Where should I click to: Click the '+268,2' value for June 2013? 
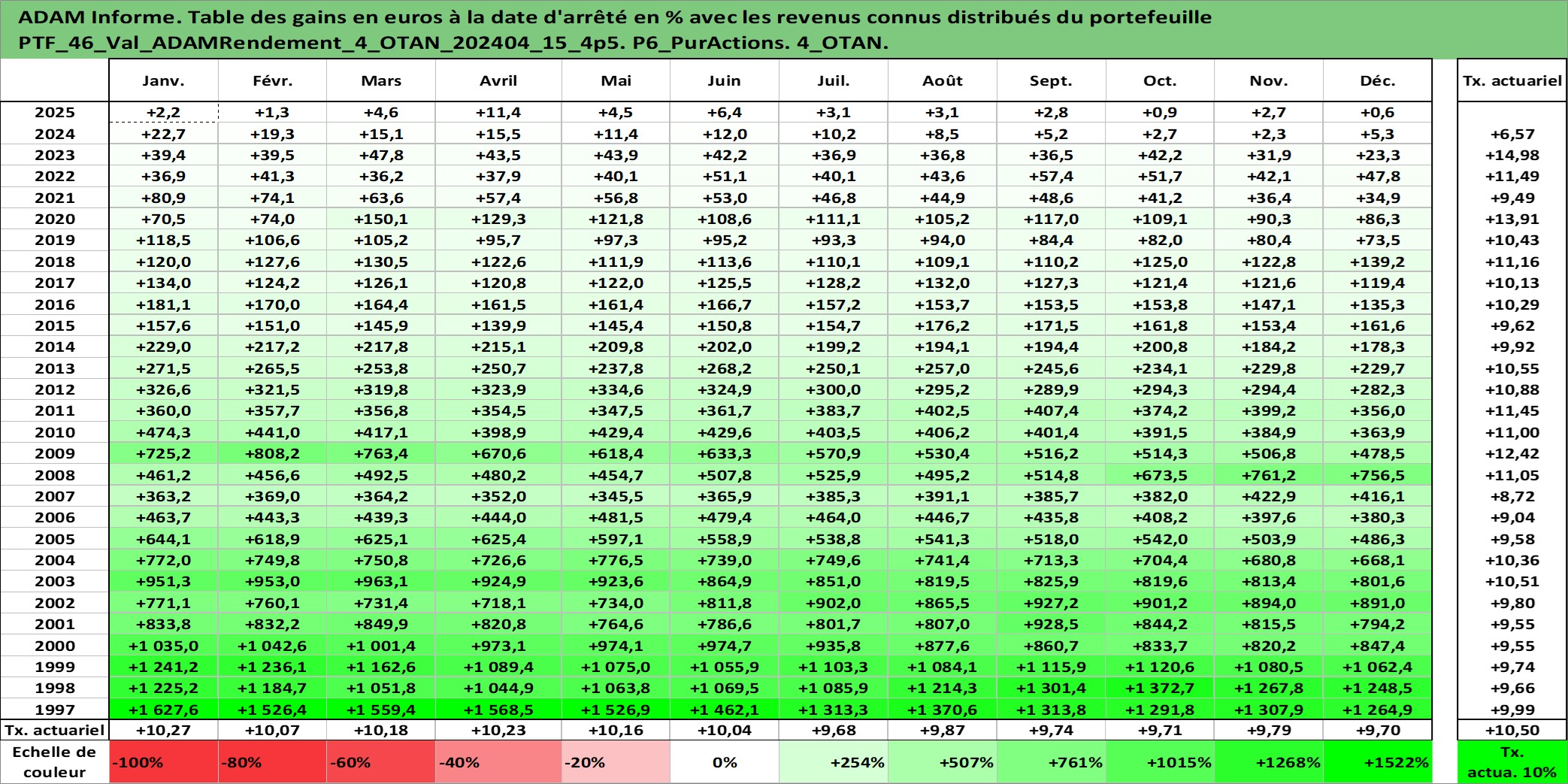725,368
